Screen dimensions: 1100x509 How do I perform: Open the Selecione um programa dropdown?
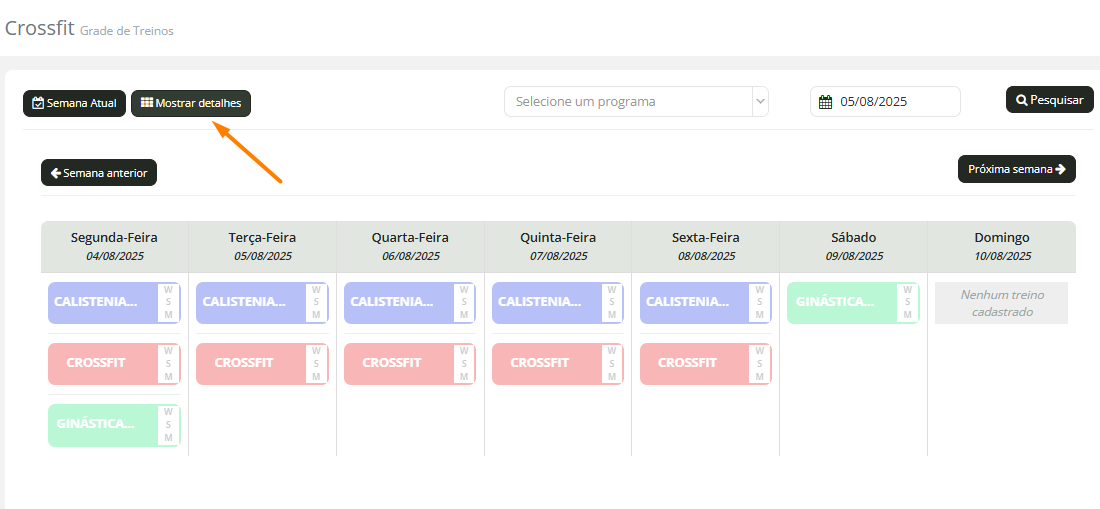pos(636,102)
